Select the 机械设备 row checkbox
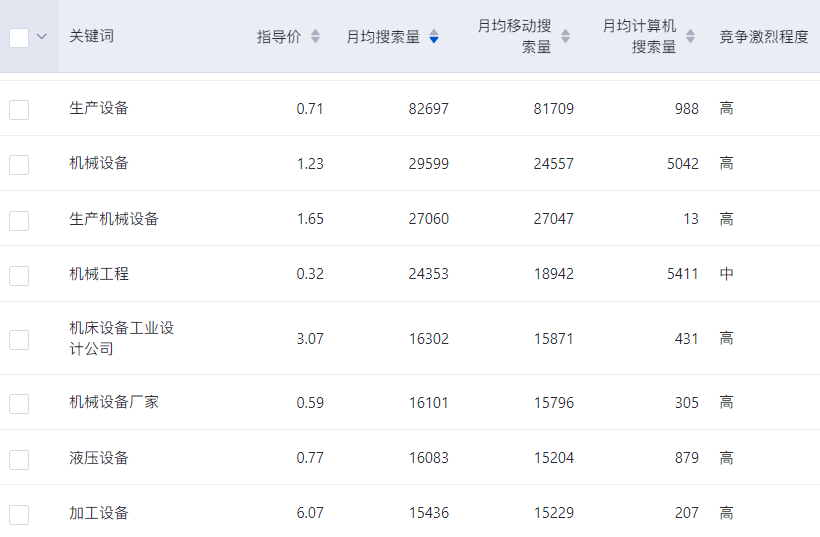This screenshot has width=820, height=537. pyautogui.click(x=19, y=164)
